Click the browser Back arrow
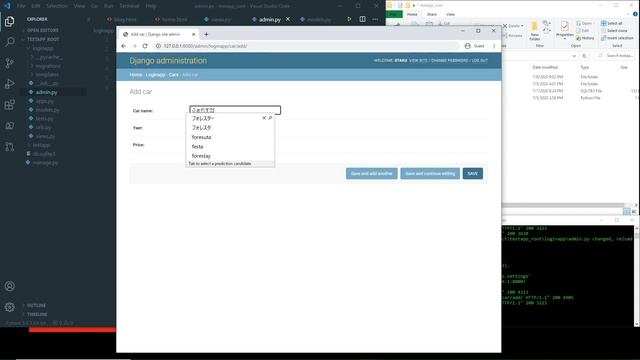Image resolution: width=640 pixels, height=360 pixels. (x=123, y=46)
